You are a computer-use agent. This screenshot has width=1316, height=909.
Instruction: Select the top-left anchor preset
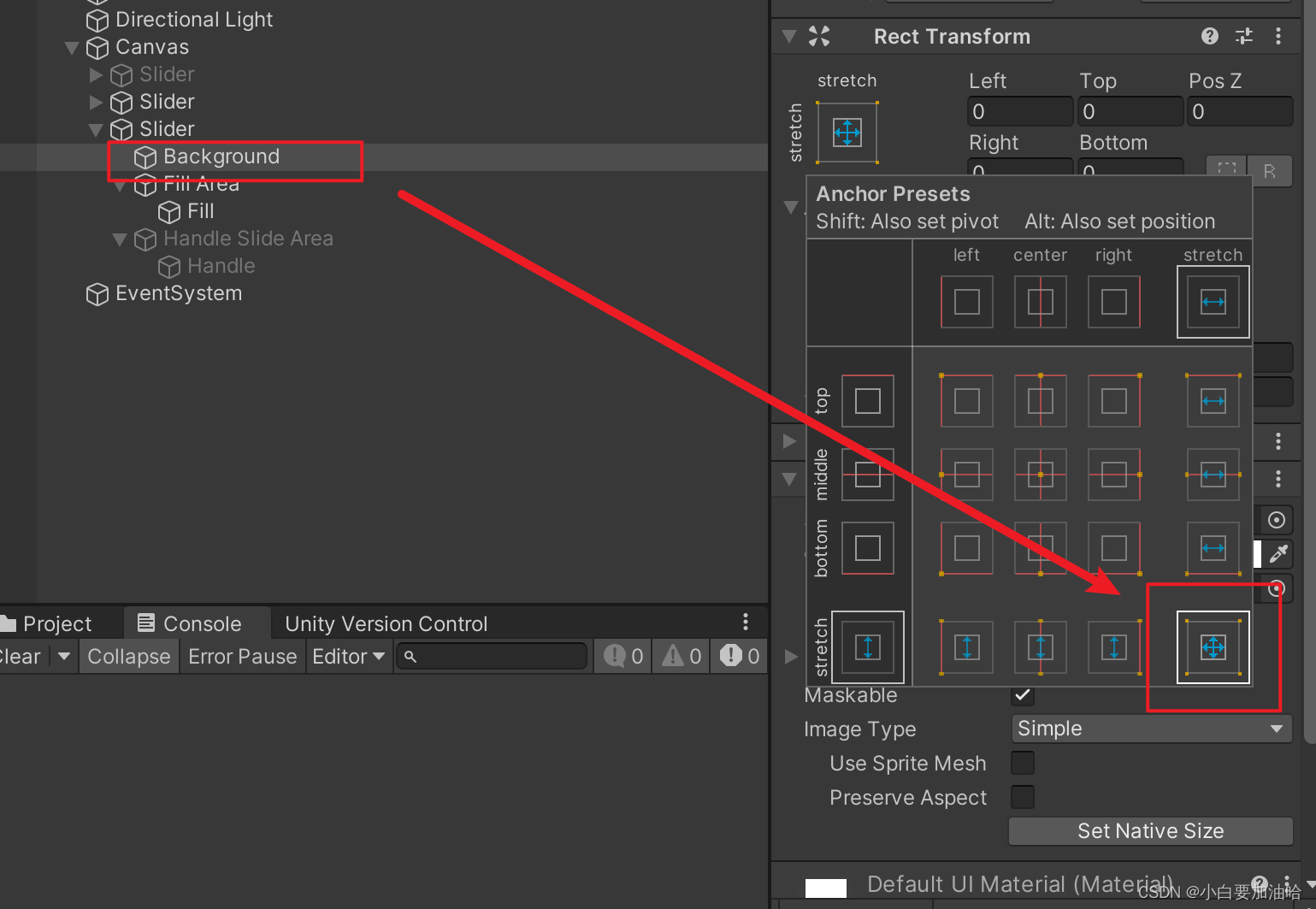[x=967, y=401]
